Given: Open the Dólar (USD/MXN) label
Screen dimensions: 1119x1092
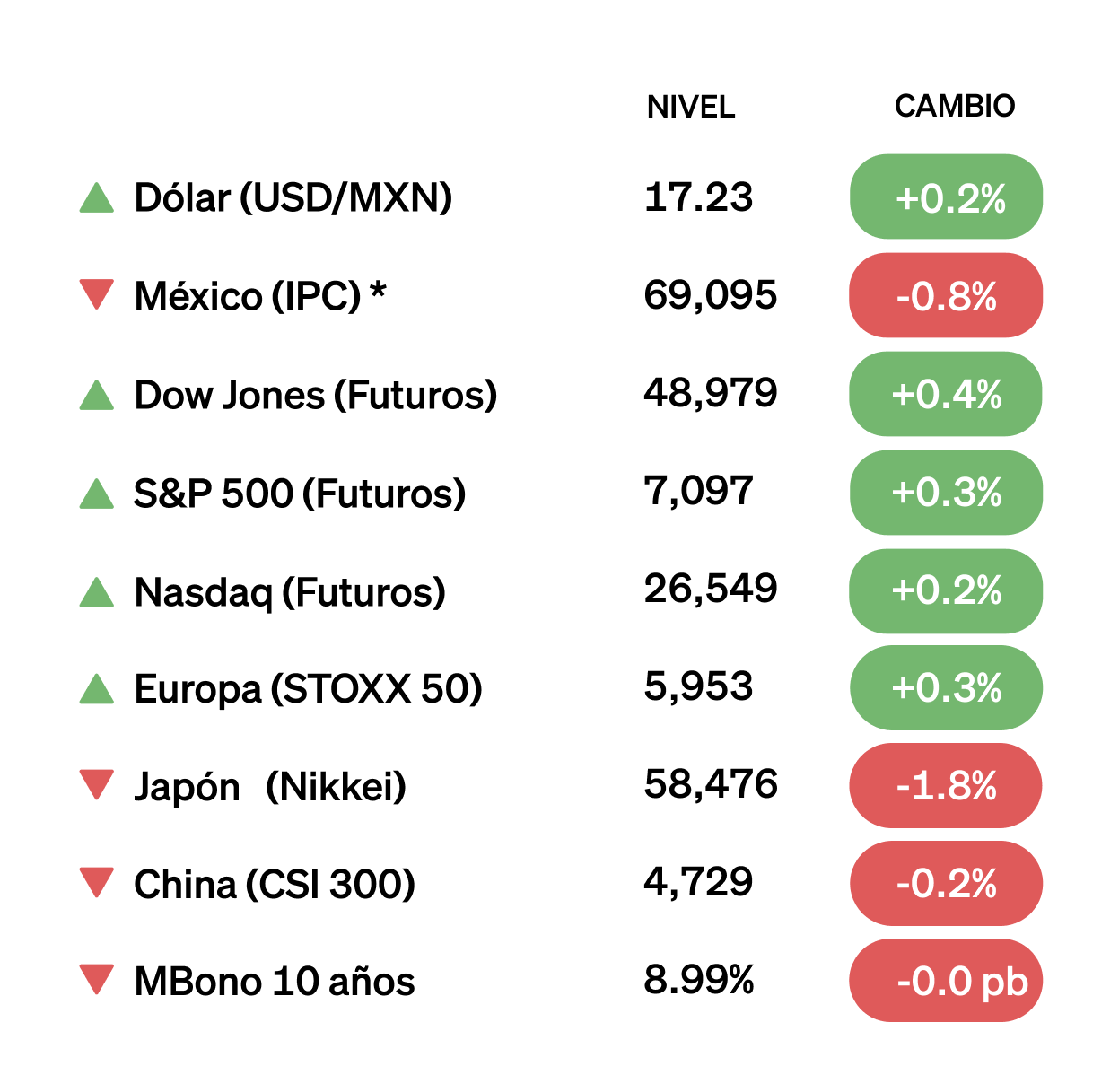Looking at the screenshot, I should tap(293, 198).
